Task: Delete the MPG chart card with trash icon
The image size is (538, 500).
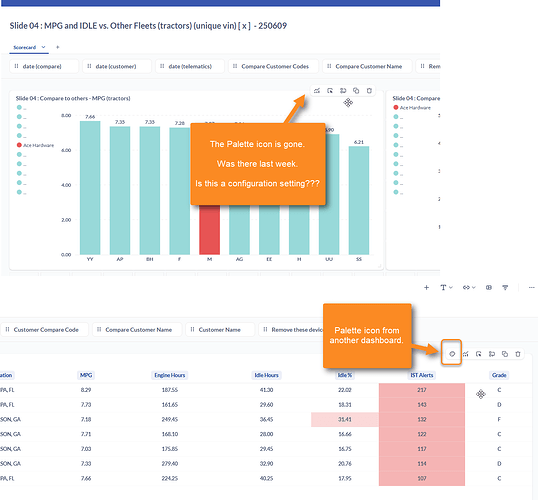Action: tap(369, 91)
